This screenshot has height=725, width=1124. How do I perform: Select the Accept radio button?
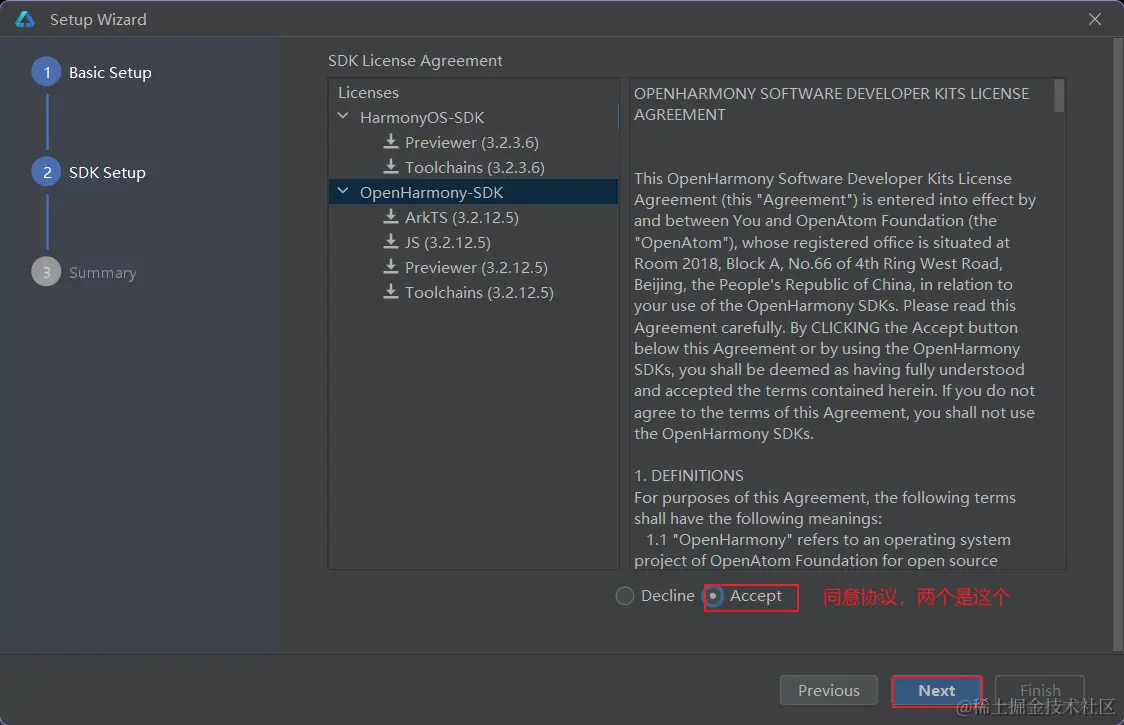point(713,596)
